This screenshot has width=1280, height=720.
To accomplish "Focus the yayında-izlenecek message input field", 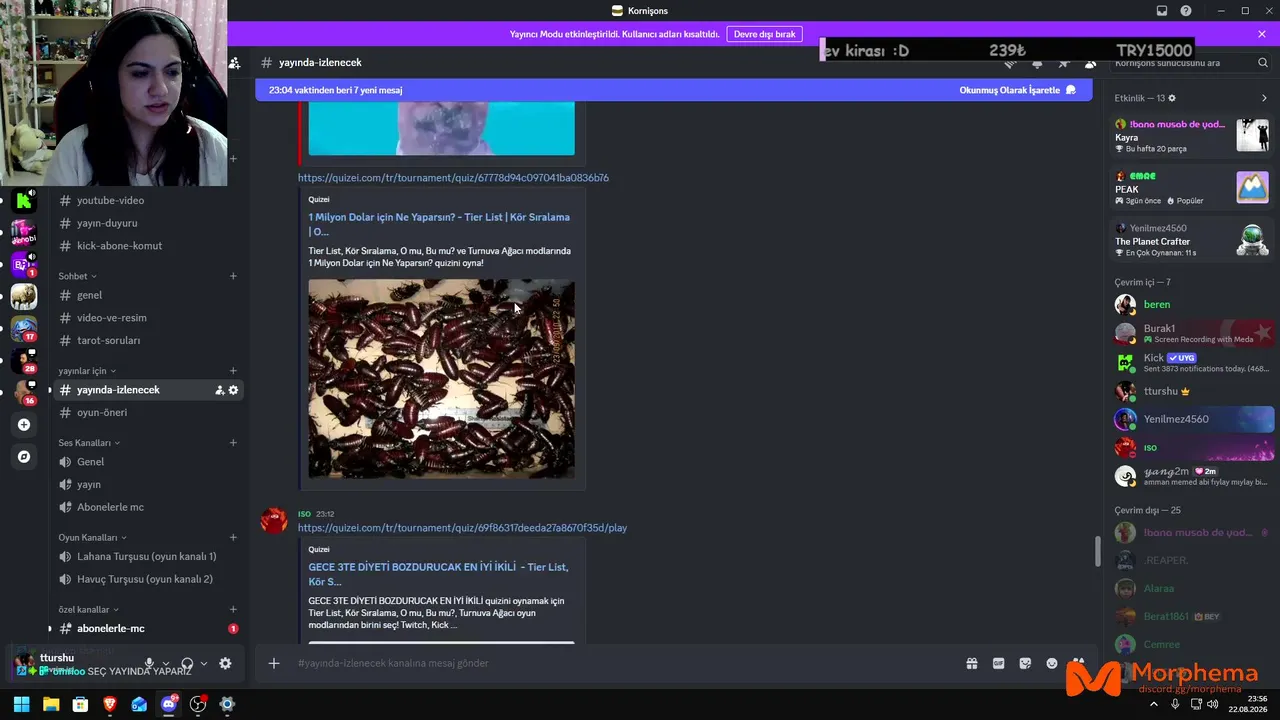I will click(625, 663).
